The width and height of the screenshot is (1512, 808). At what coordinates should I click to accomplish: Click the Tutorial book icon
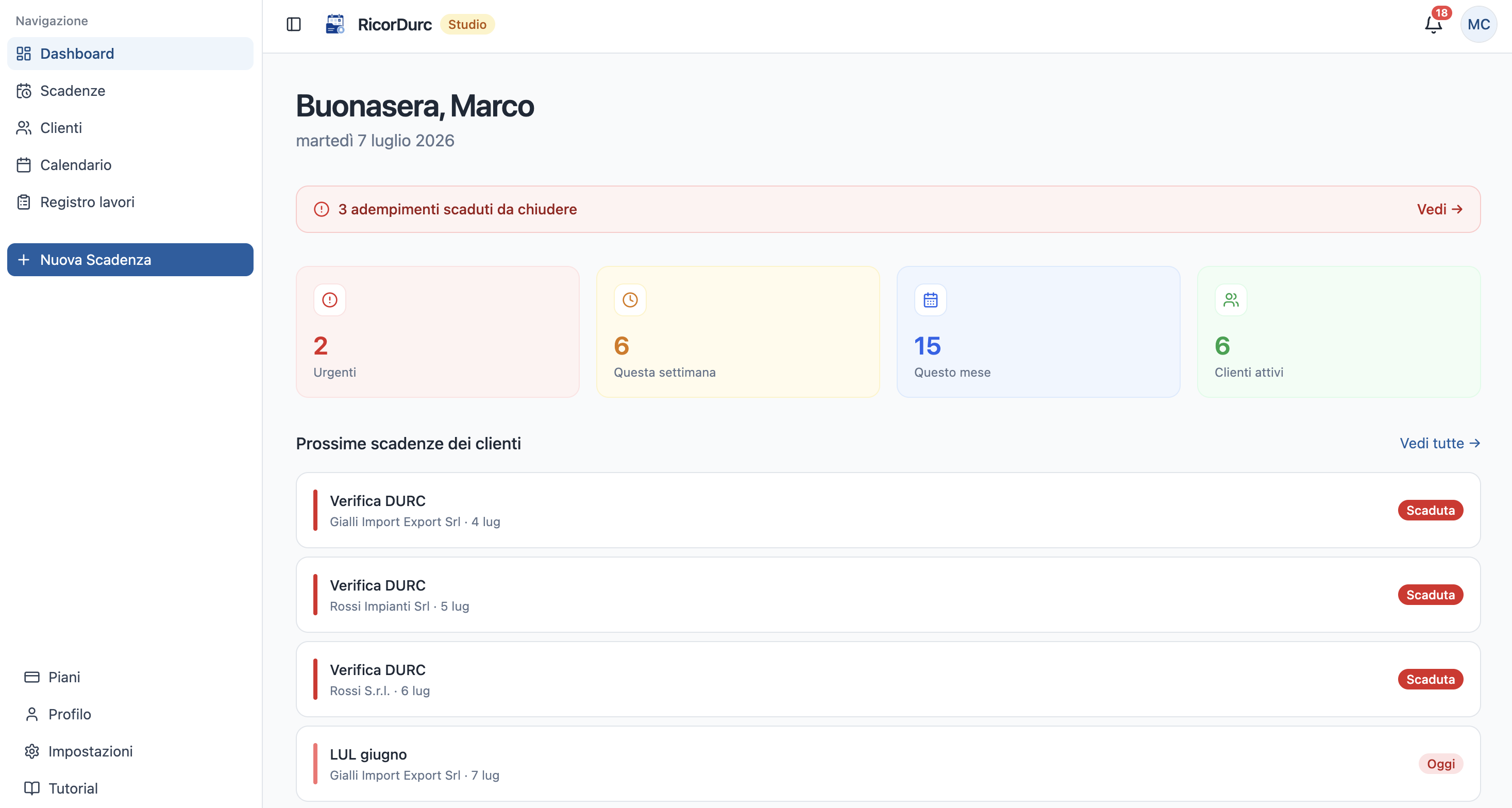(x=32, y=788)
